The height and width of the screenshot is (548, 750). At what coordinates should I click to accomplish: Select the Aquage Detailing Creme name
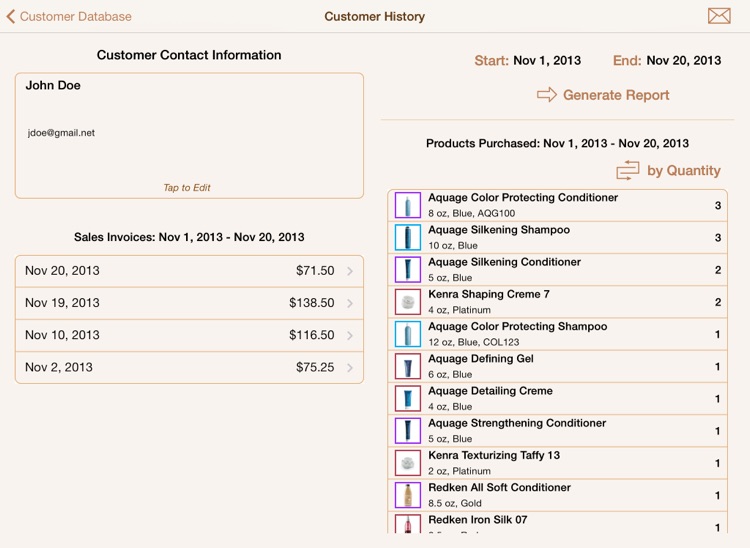coord(490,391)
